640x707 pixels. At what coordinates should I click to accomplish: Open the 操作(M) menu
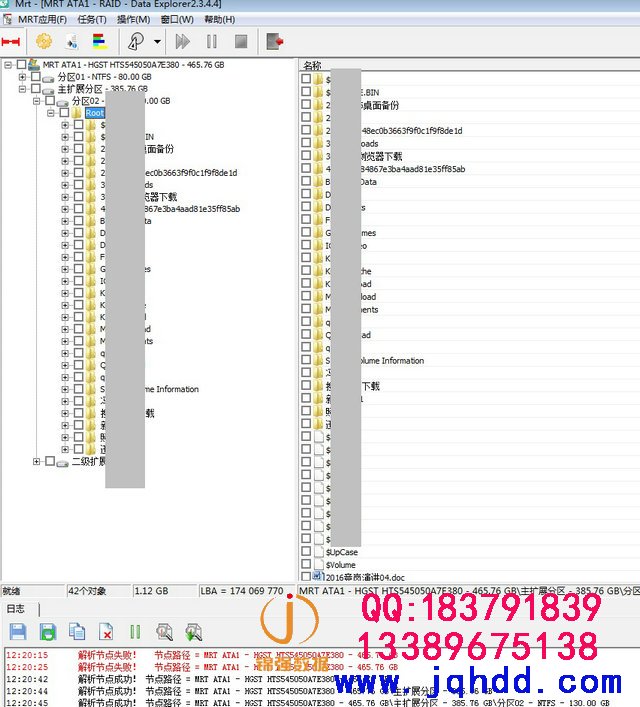(134, 19)
